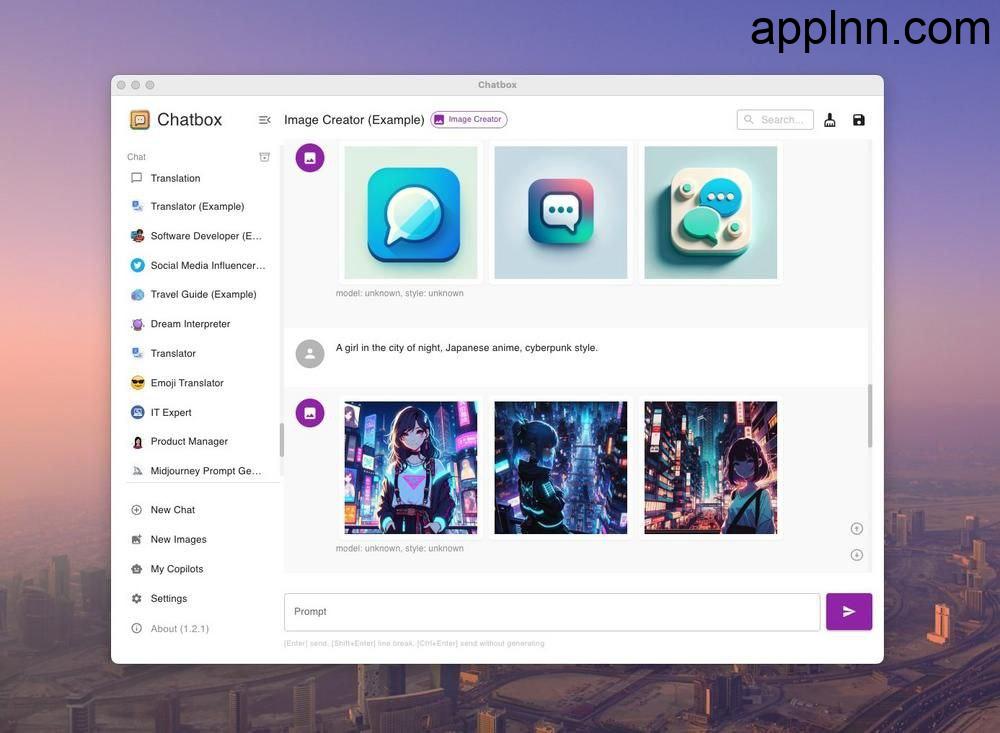Open the Translation chat
Screen dimensions: 1000x733
(175, 177)
